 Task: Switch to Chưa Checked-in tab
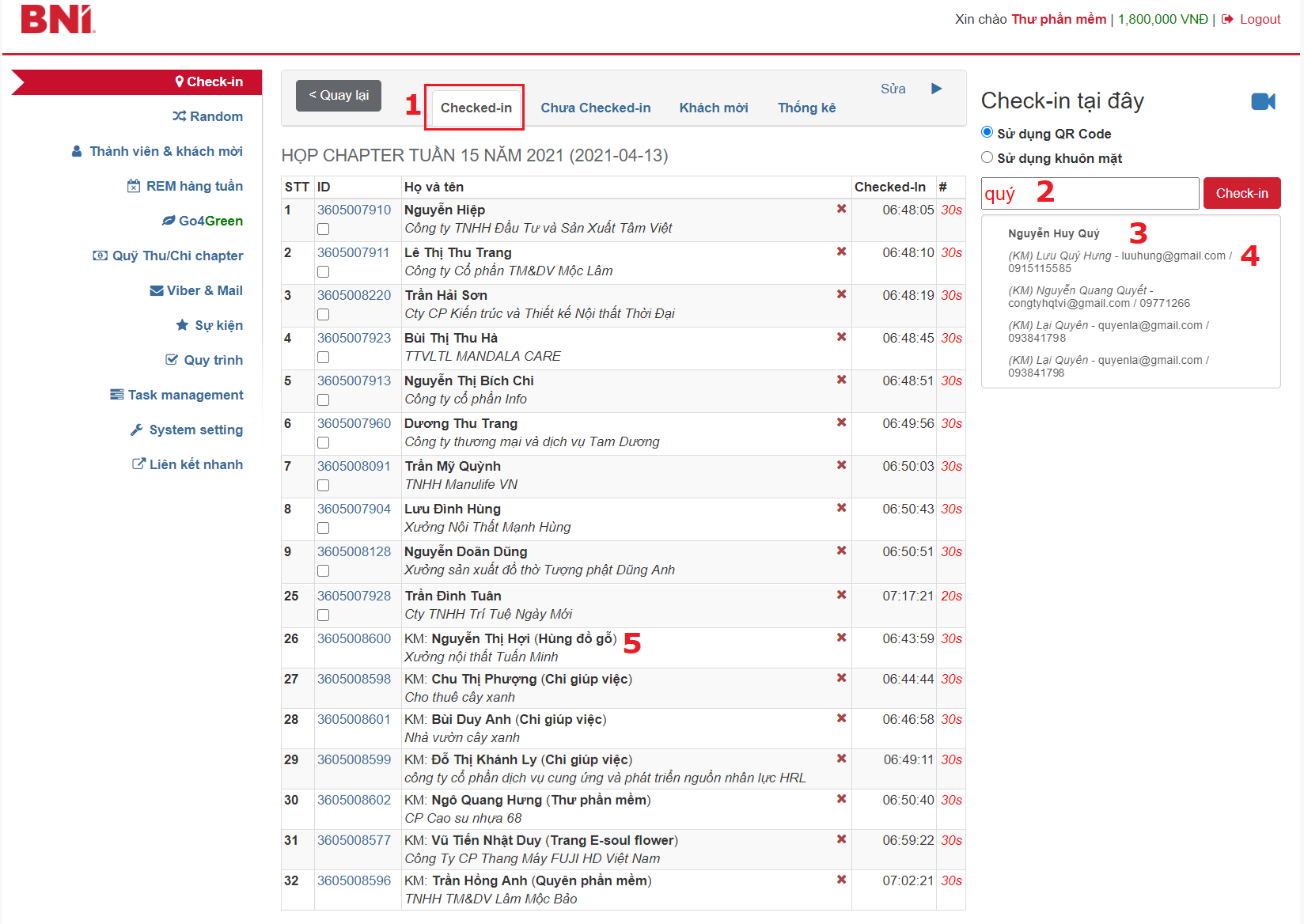point(595,108)
